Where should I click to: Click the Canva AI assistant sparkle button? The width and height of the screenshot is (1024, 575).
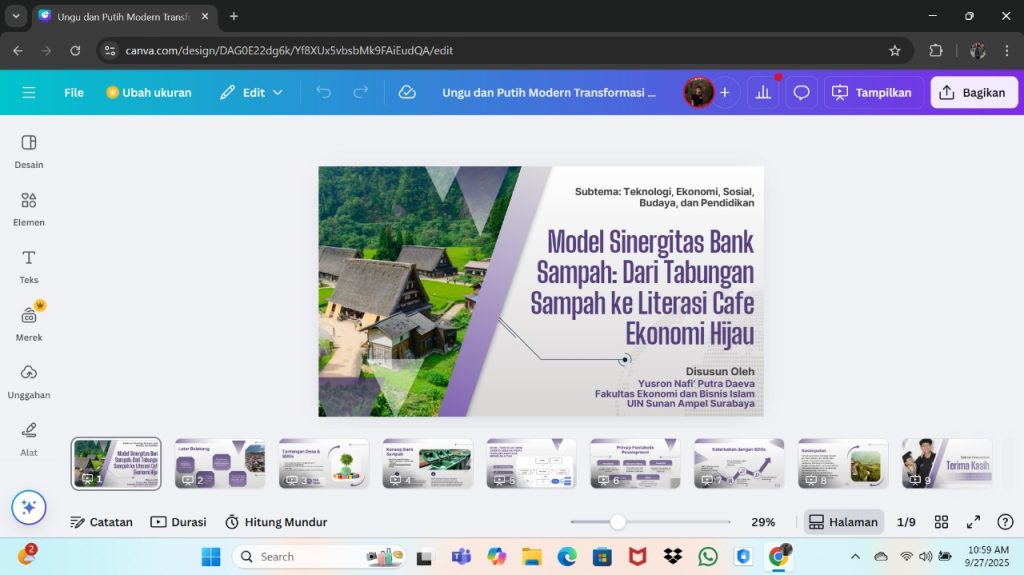pos(29,507)
